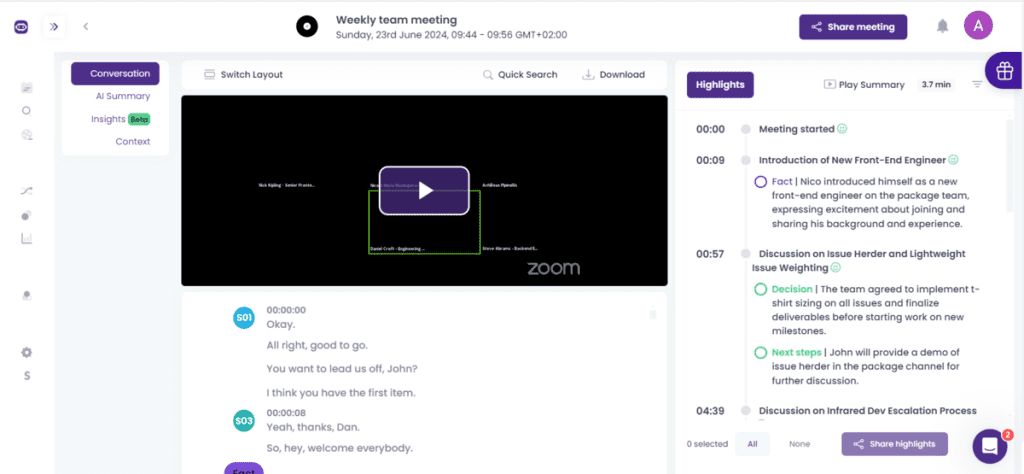Screen dimensions: 1024x474
Task: Click the settings gear in sidebar
Action: tap(27, 352)
